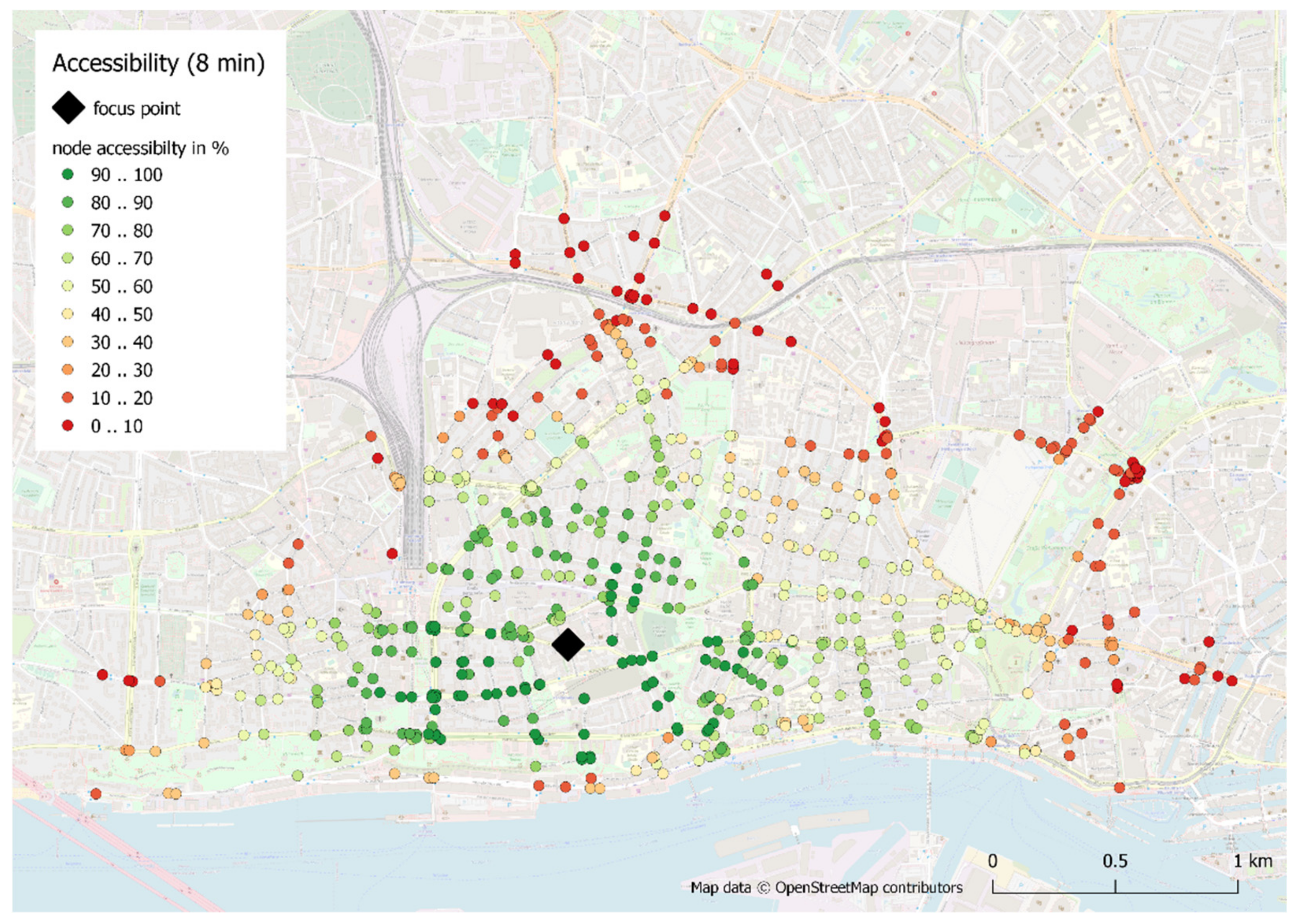Select the 90 .. 100 legend circle
This screenshot has width=1297, height=924.
(68, 175)
